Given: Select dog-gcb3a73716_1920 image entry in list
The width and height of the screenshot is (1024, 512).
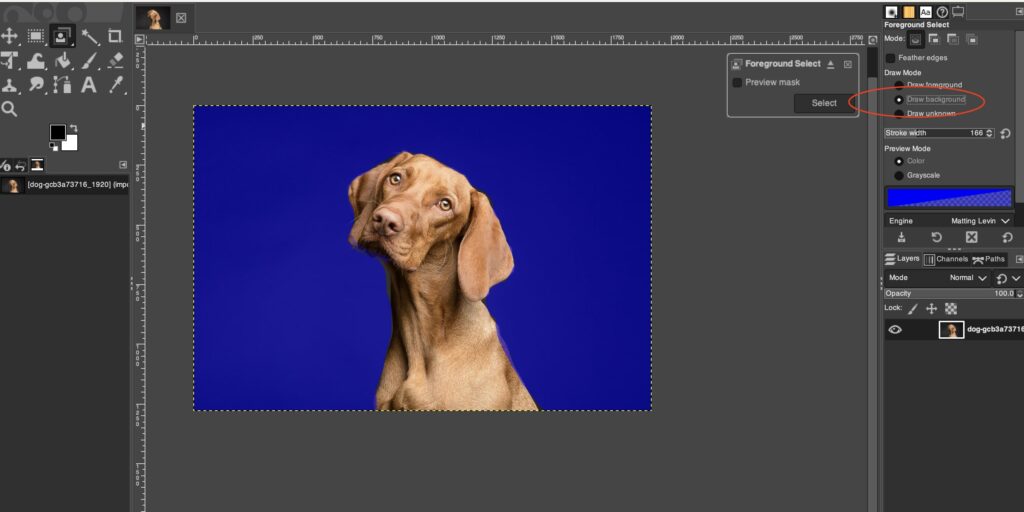Looking at the screenshot, I should point(64,185).
